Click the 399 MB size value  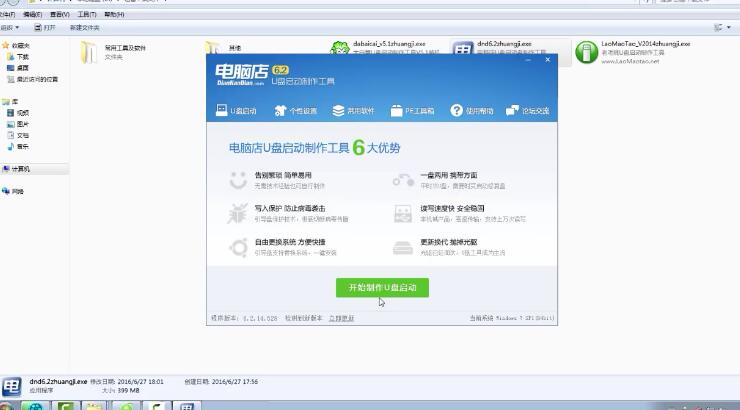(128, 391)
